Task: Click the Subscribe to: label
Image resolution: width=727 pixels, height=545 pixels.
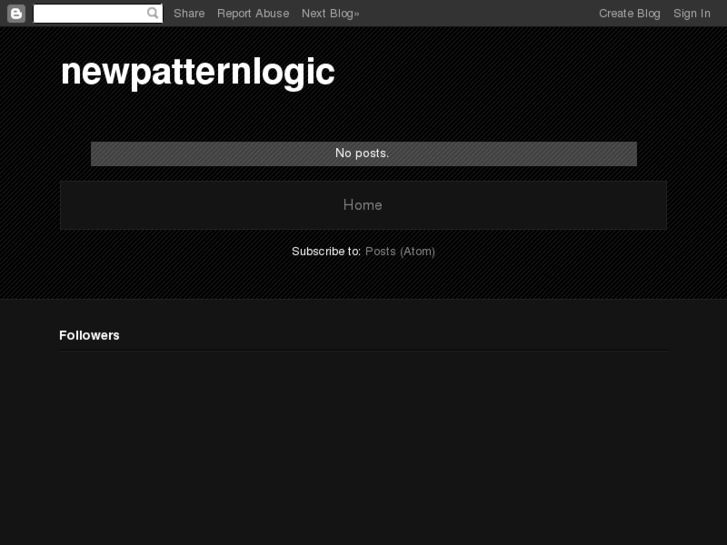Action: click(326, 251)
